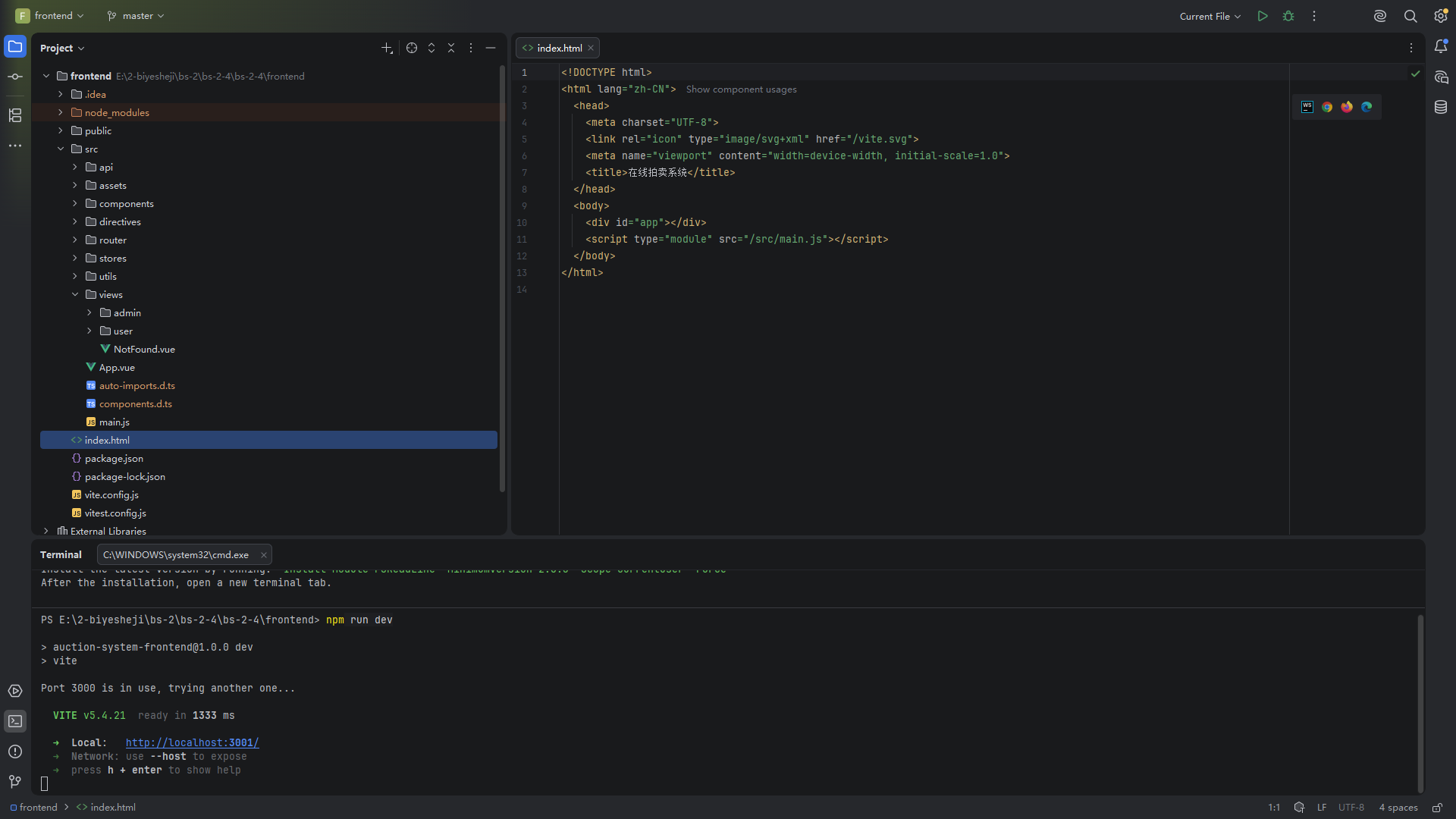Image resolution: width=1456 pixels, height=819 pixels.
Task: Select main.js in the project tree
Action: [115, 422]
